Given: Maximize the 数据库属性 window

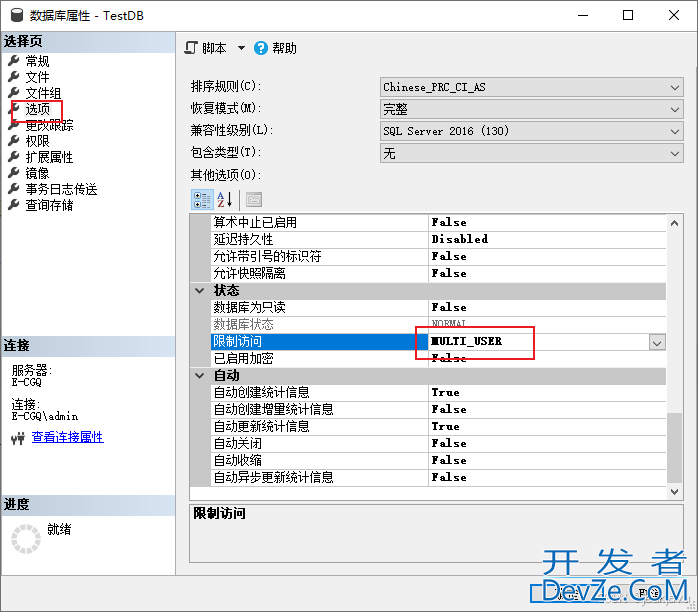Looking at the screenshot, I should 628,15.
